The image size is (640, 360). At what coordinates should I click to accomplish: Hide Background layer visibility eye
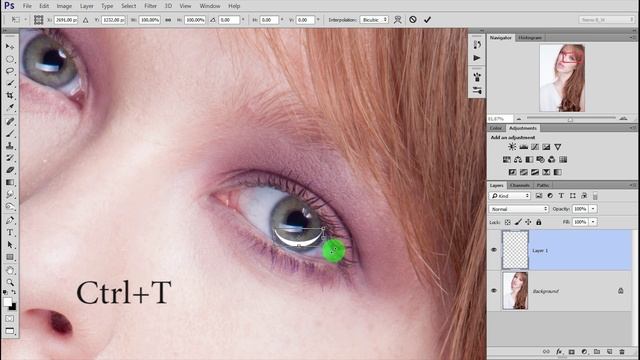pyautogui.click(x=494, y=291)
